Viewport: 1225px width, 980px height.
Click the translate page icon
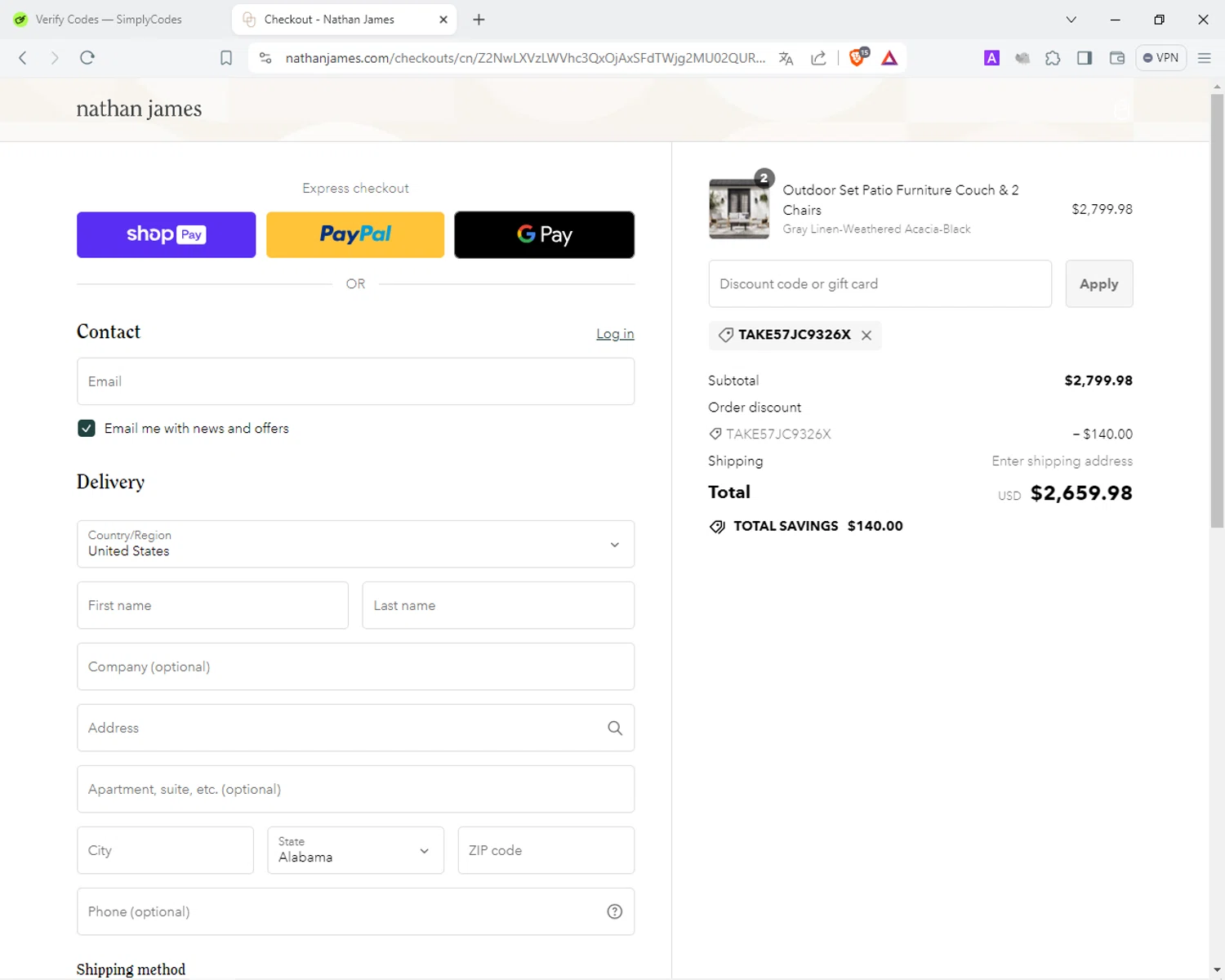pos(786,58)
